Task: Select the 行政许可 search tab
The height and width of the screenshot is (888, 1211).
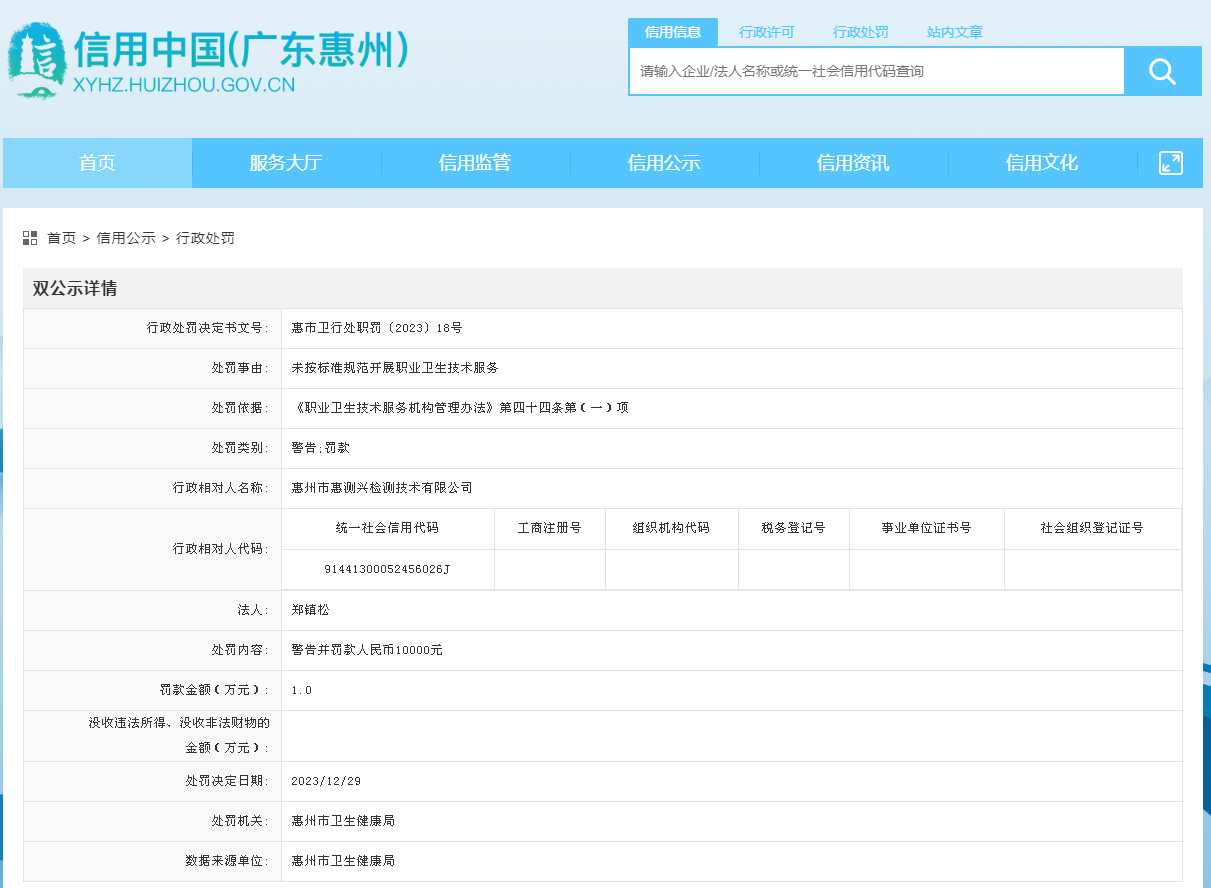Action: tap(767, 32)
